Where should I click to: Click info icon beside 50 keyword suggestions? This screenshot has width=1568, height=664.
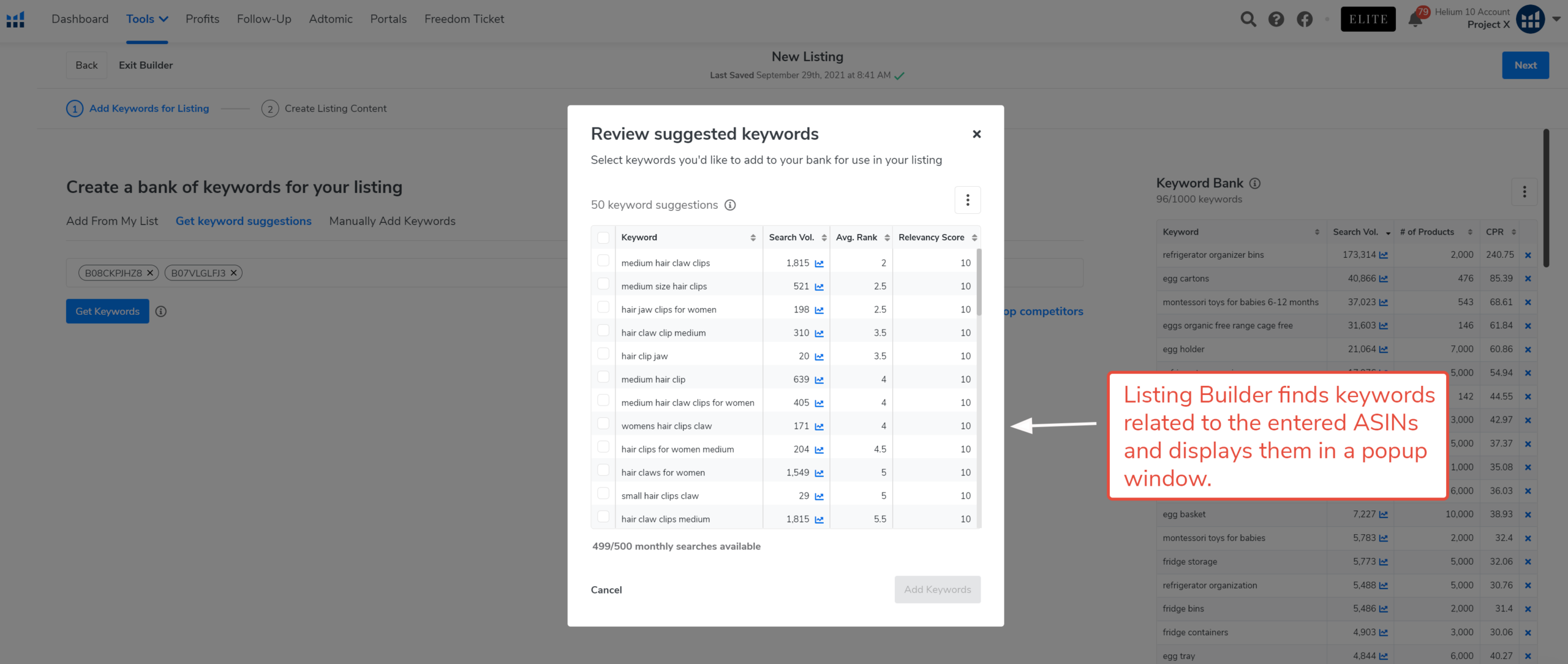coord(730,205)
